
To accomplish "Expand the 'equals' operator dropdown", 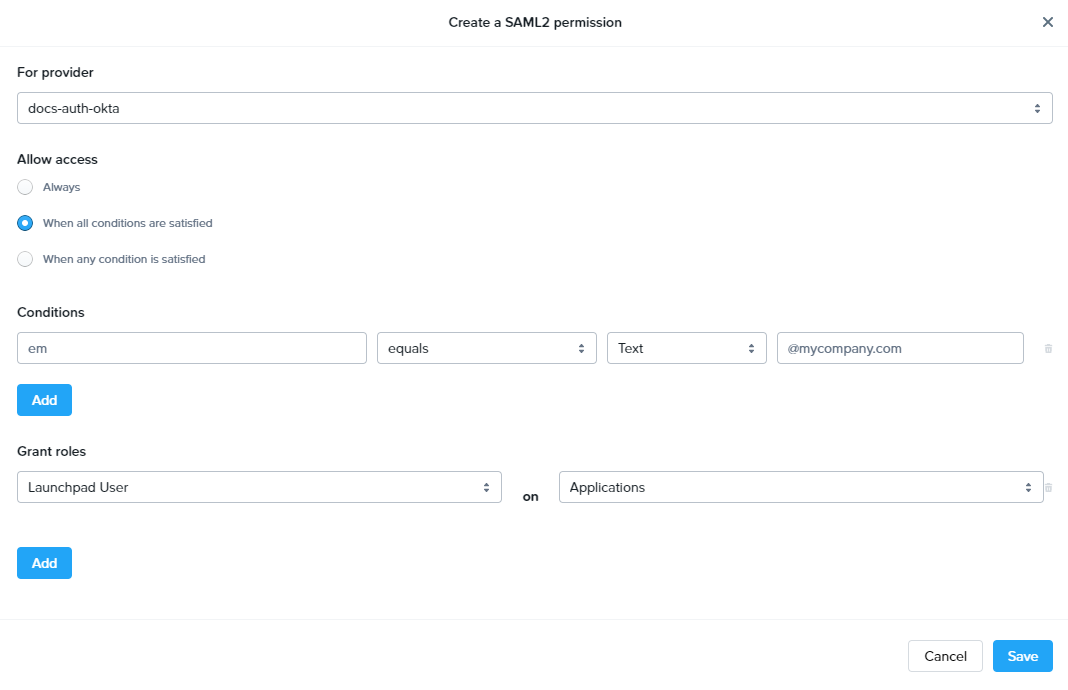I will [486, 348].
